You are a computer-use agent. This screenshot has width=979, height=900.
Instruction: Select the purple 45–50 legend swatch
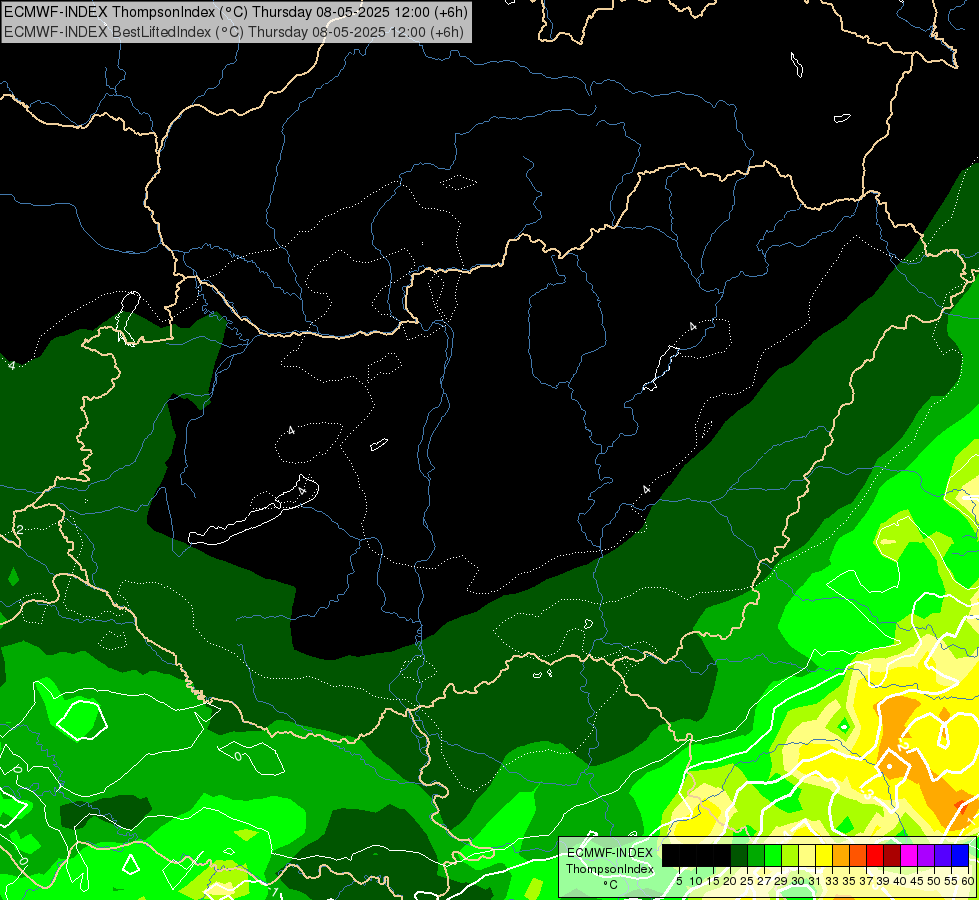tap(926, 855)
